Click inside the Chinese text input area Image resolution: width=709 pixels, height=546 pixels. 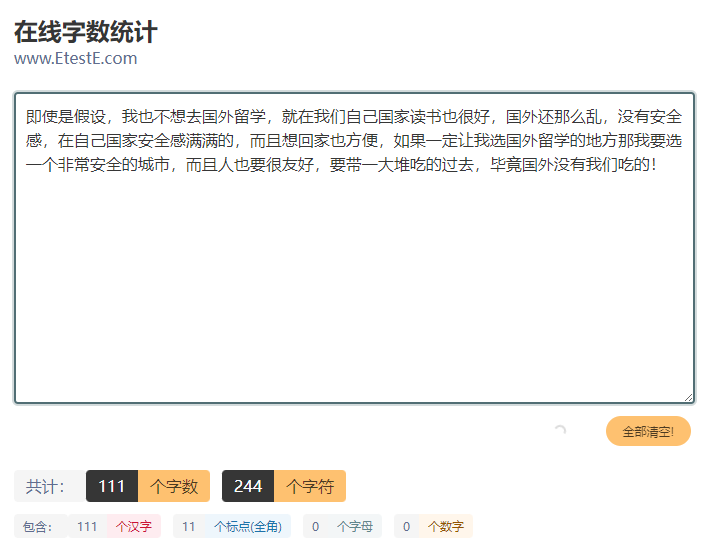coord(354,248)
